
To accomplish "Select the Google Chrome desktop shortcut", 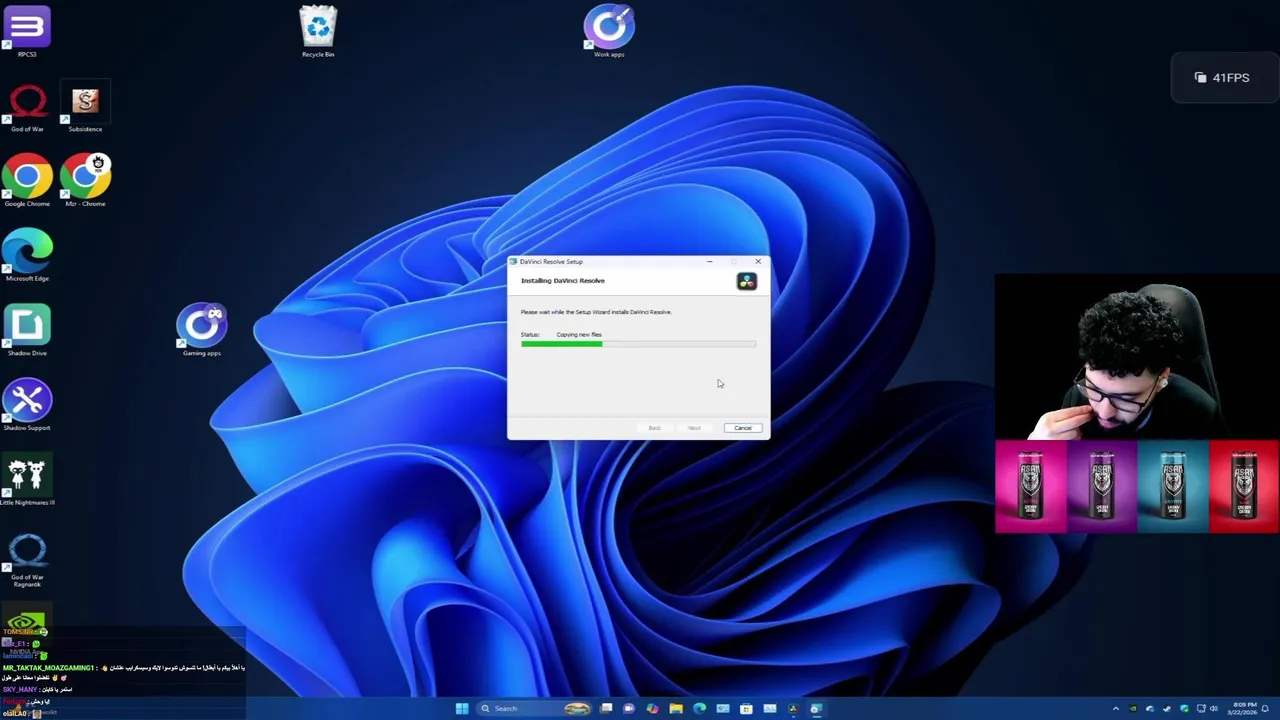I will (27, 180).
